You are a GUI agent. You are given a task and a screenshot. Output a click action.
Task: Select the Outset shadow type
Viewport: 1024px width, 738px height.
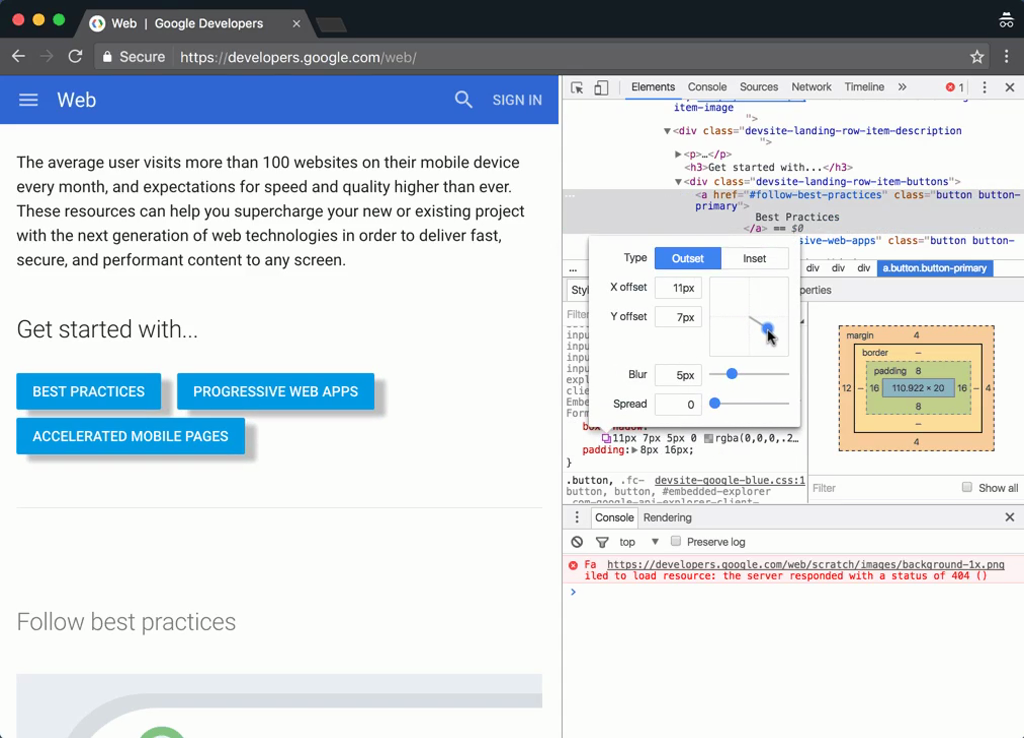click(688, 259)
